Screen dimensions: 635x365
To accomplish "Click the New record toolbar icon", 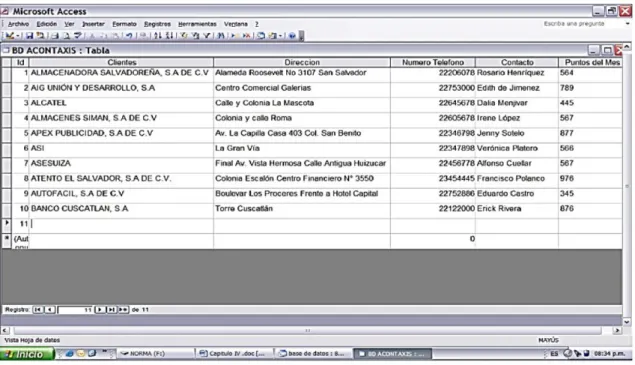I will click(234, 36).
